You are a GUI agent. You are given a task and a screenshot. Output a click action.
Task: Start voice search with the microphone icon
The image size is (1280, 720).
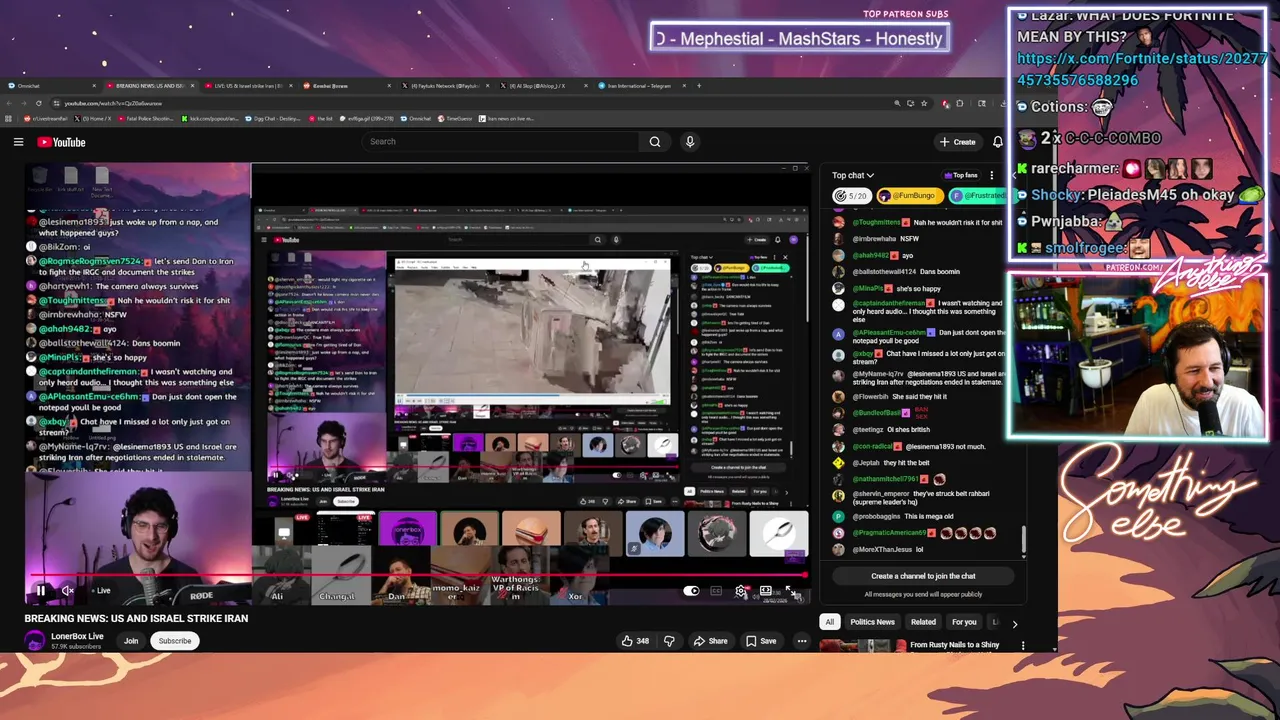pos(690,142)
